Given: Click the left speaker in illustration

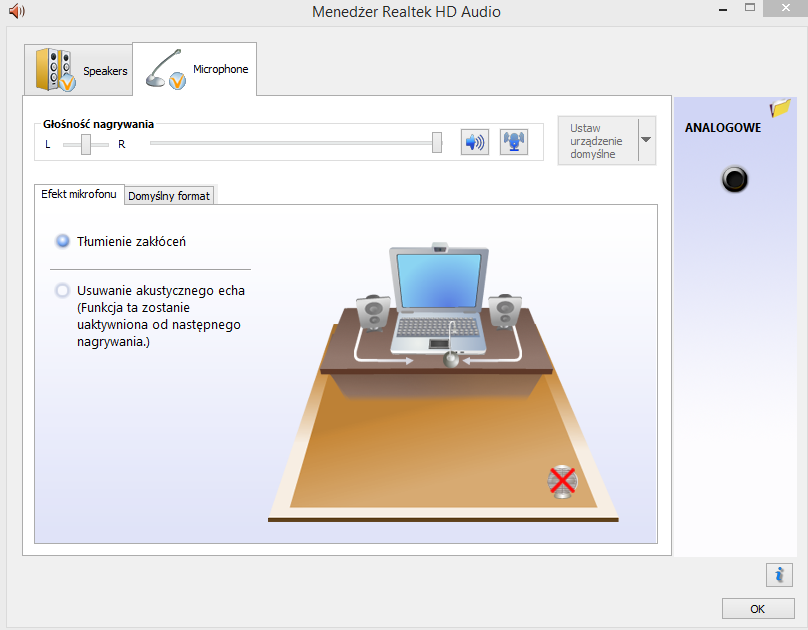Looking at the screenshot, I should pyautogui.click(x=374, y=312).
